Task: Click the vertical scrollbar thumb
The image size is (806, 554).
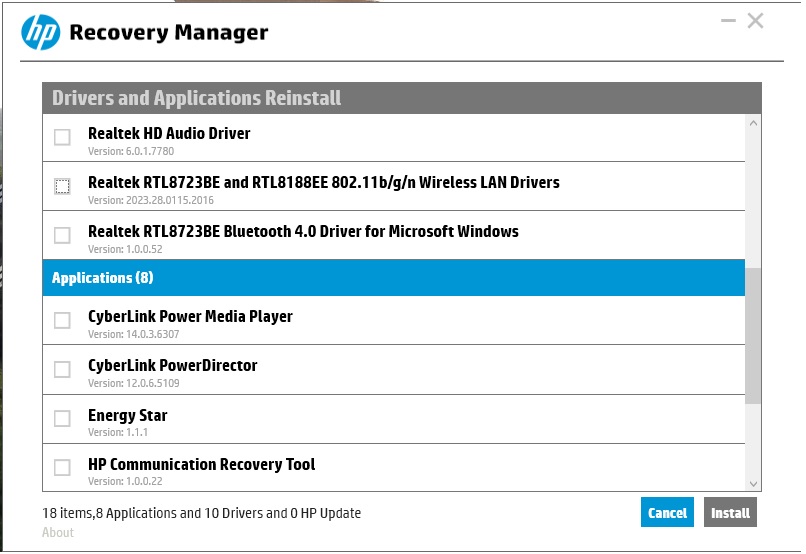Action: [753, 335]
